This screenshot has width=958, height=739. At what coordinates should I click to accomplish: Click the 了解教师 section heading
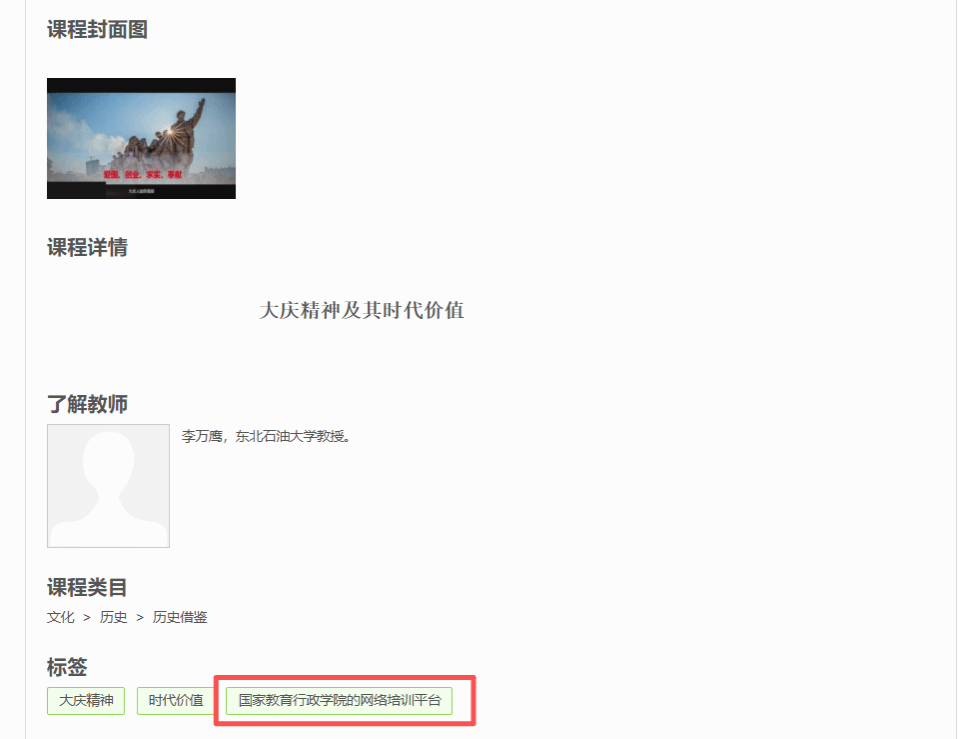coord(87,404)
